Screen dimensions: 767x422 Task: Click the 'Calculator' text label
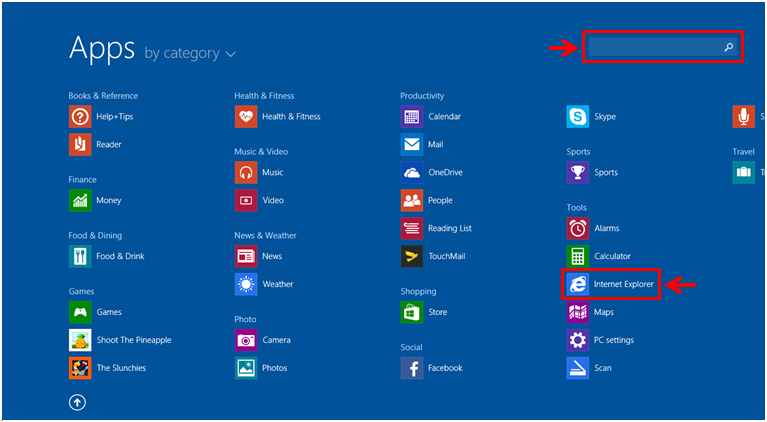click(x=612, y=256)
